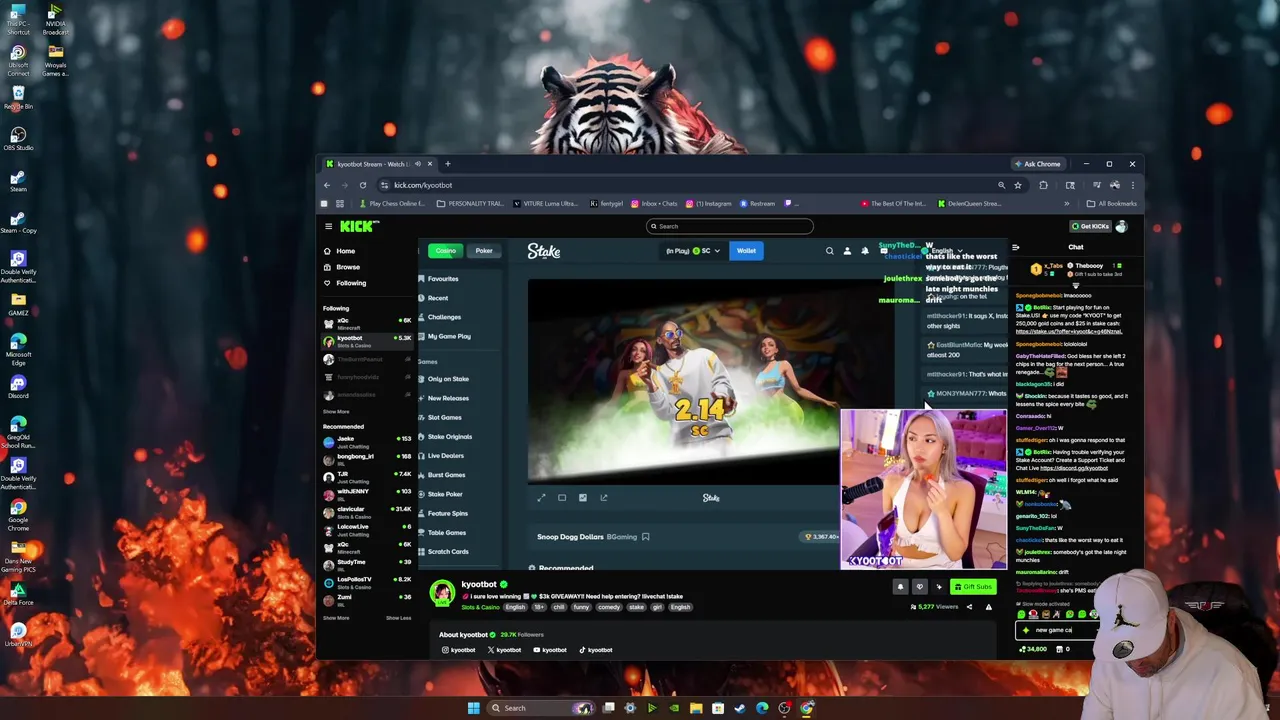Click the Gift Subs button
This screenshot has height=720, width=1280.
[x=972, y=587]
